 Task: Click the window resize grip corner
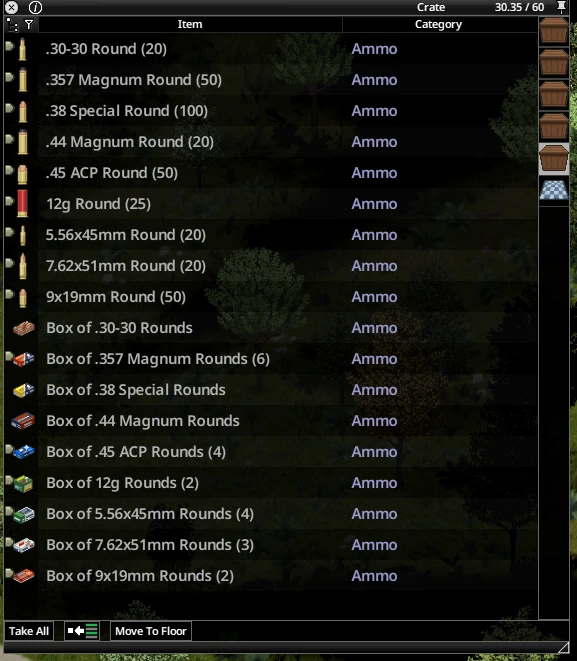pos(563,648)
